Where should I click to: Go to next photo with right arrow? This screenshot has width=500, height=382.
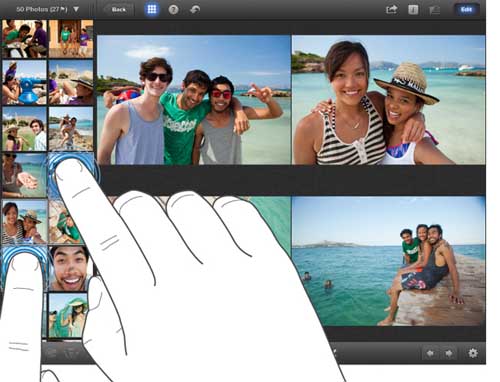pos(448,353)
